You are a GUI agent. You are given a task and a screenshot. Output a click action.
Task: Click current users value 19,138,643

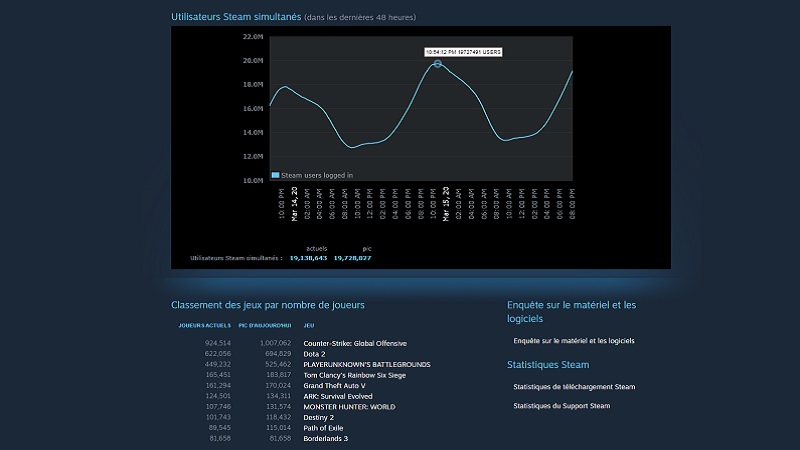[x=308, y=258]
